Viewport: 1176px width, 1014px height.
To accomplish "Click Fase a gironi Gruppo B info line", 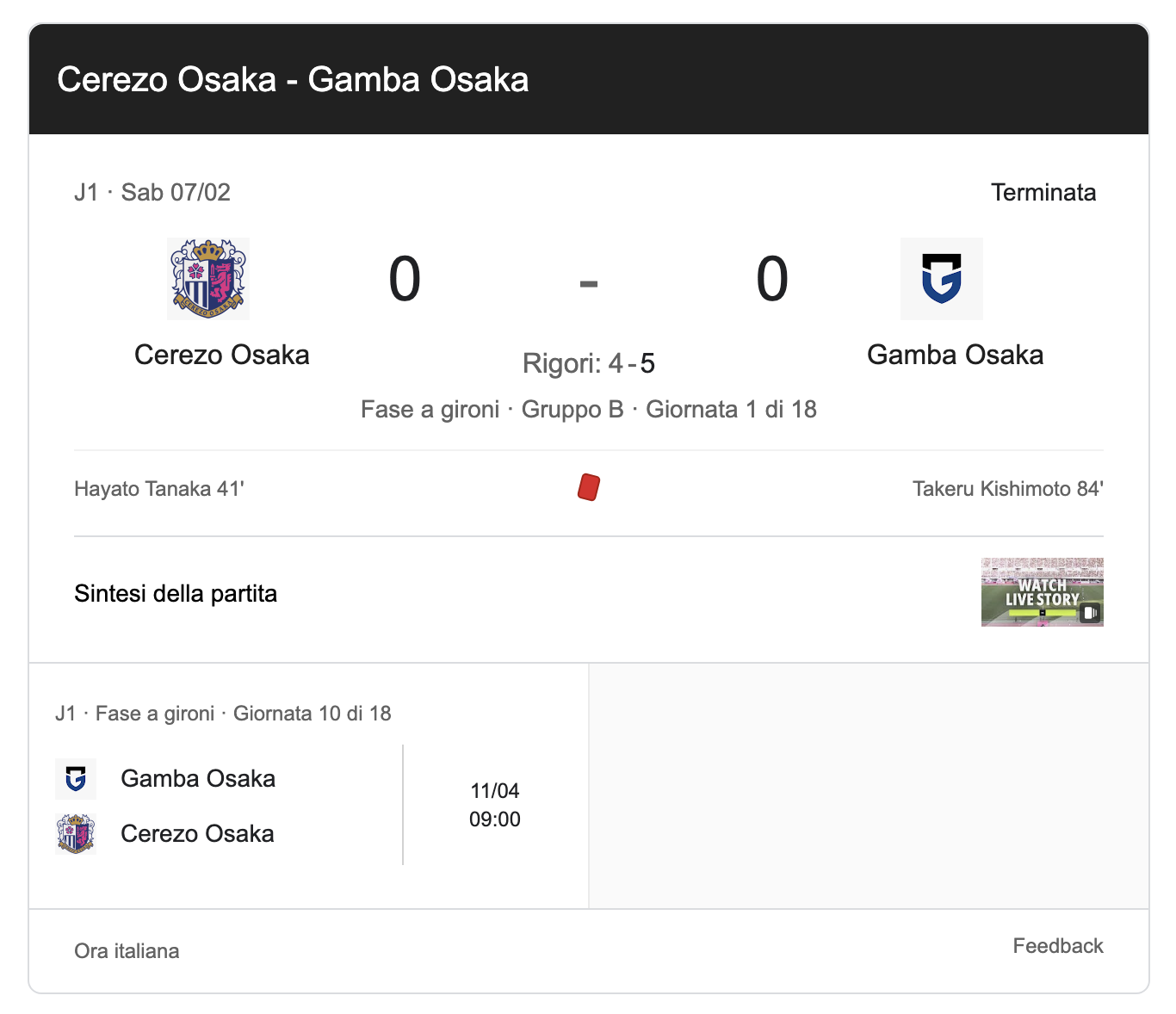I will 589,409.
